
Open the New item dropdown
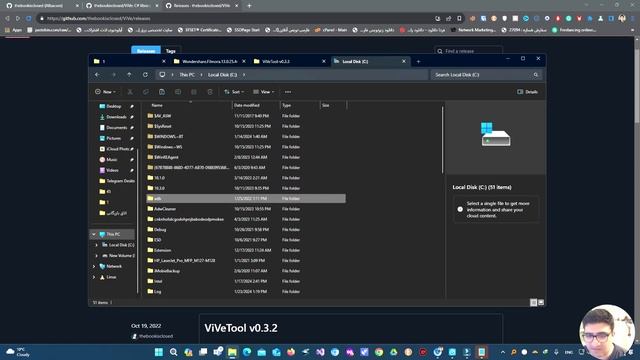tap(105, 92)
